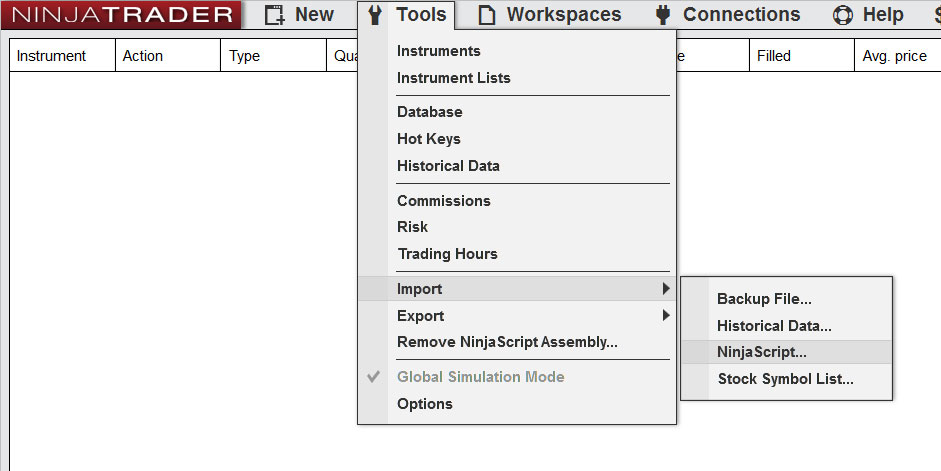
Task: Select Instrument Lists entry
Action: coord(454,78)
